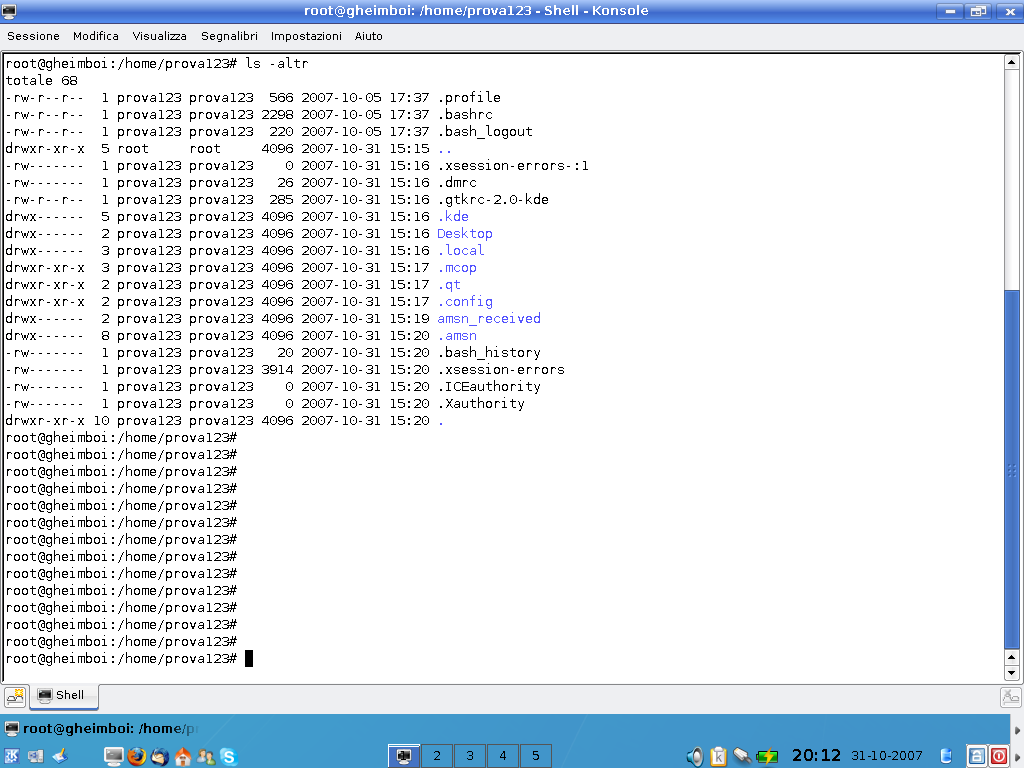
Task: Click the volume speaker tray icon
Action: point(695,756)
